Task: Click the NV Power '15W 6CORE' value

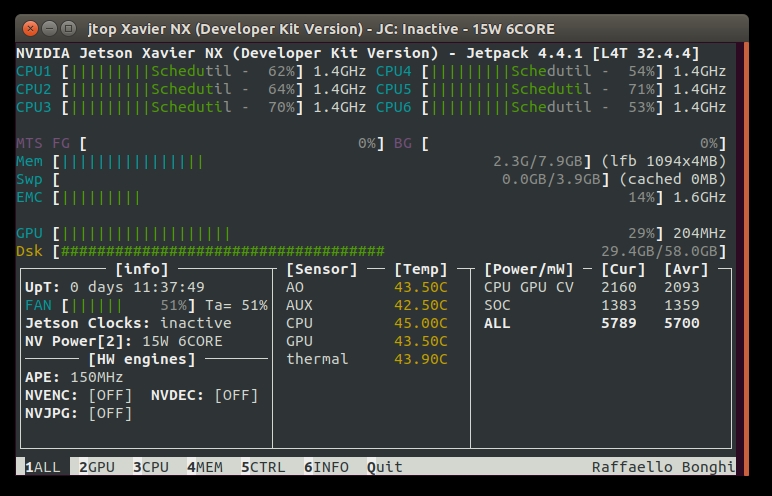Action: click(182, 341)
